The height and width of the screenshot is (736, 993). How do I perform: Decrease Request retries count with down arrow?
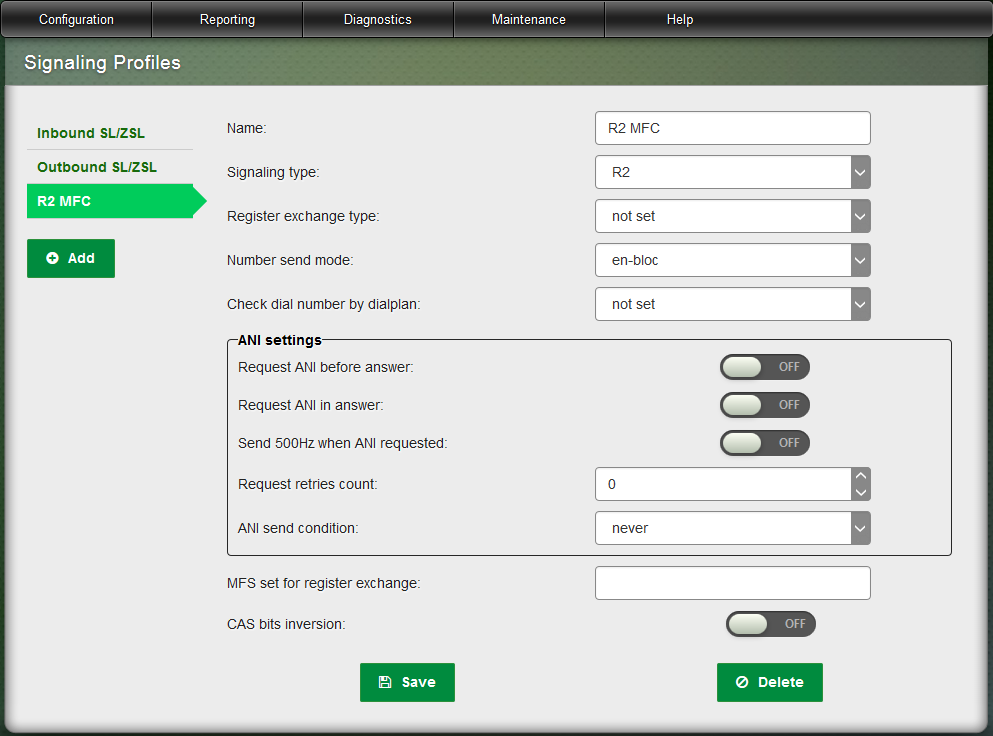[860, 492]
